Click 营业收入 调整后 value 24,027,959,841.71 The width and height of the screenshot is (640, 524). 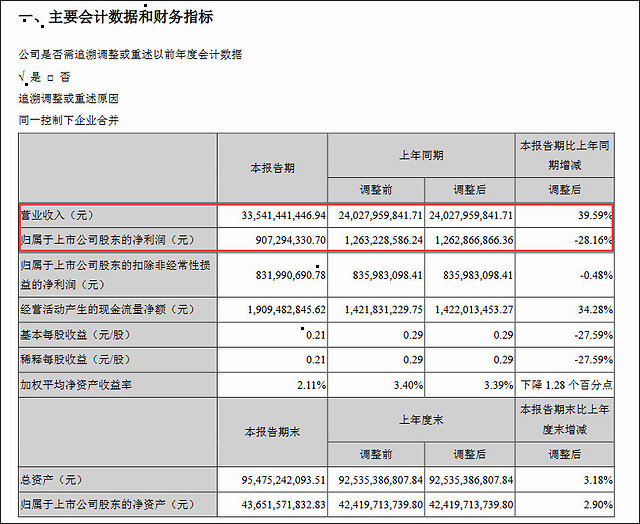pyautogui.click(x=471, y=215)
